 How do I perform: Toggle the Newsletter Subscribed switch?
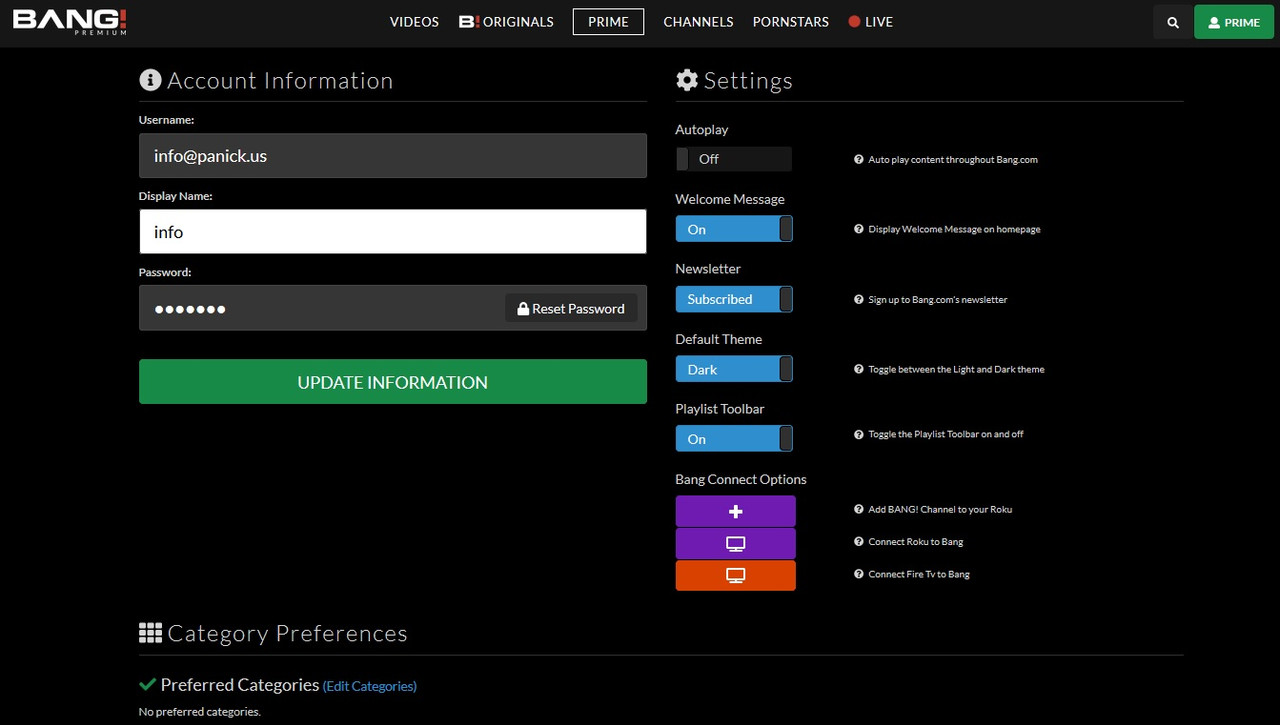(x=733, y=299)
